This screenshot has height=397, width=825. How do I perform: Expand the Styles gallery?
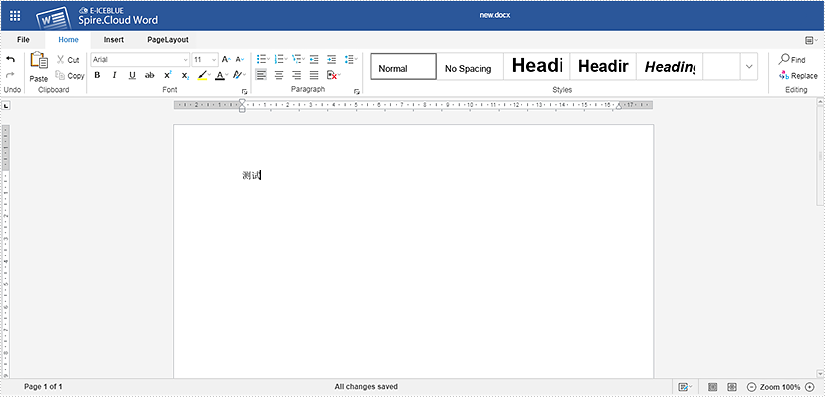[749, 67]
